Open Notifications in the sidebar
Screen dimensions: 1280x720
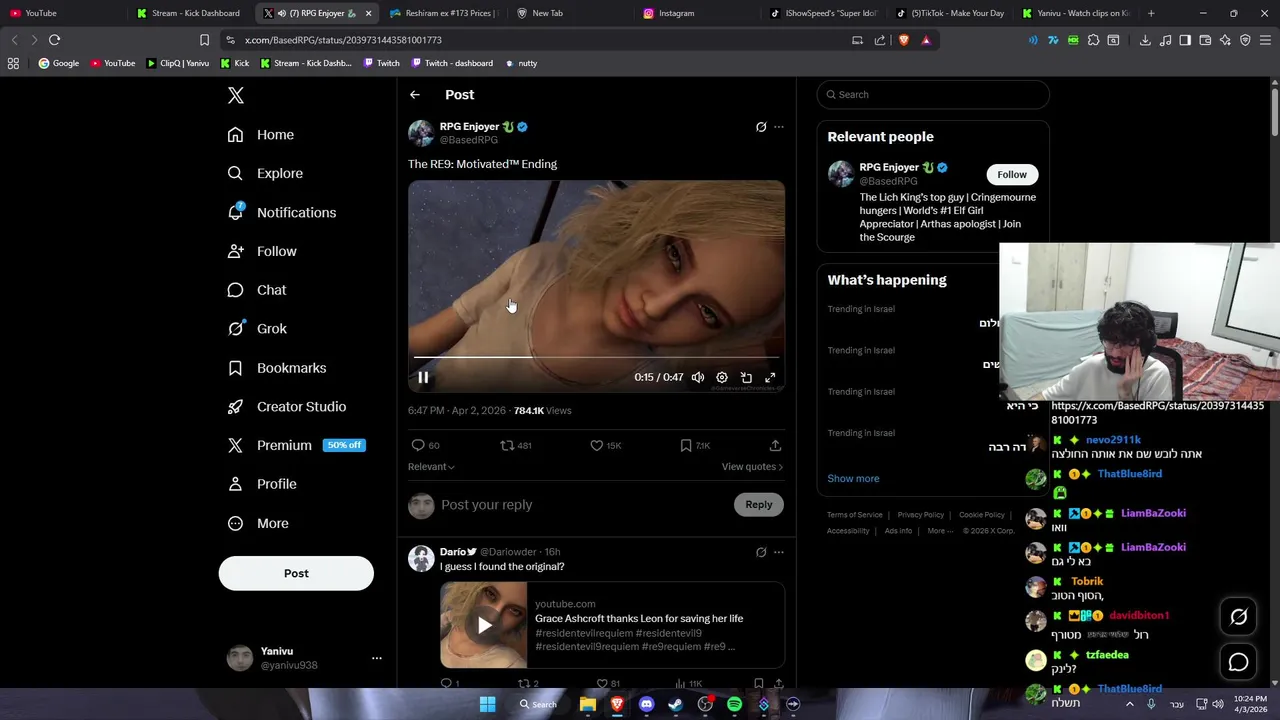pos(281,212)
